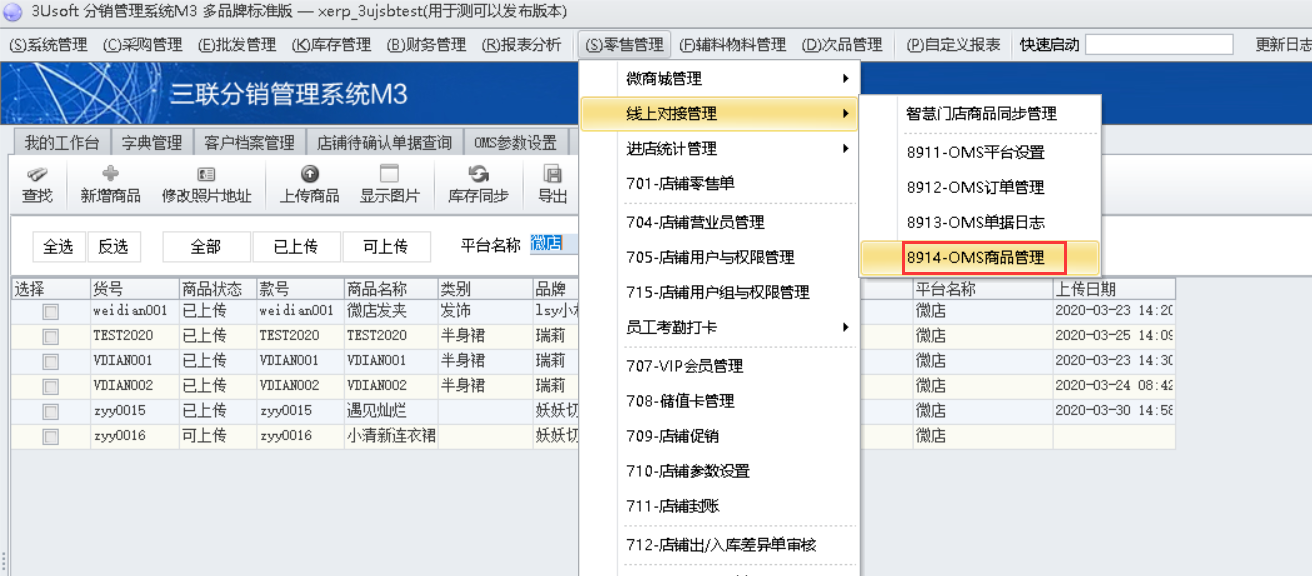Open the 平台名称 combo box
1312x576 pixels.
(x=553, y=243)
